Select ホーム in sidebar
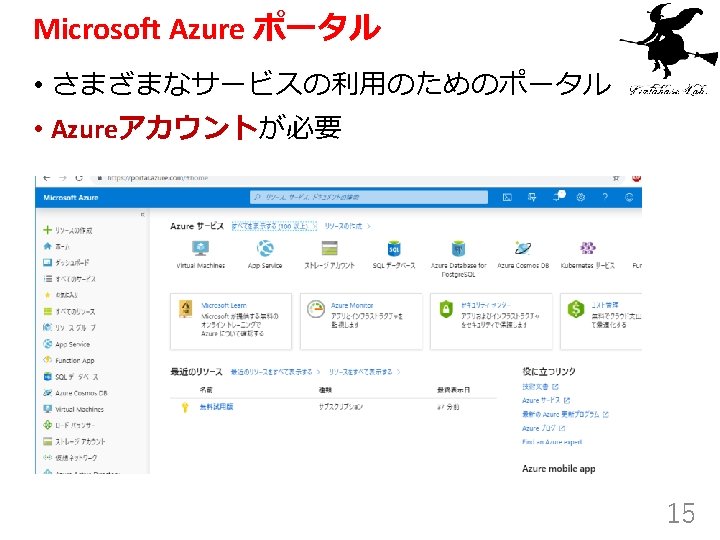Image resolution: width=720 pixels, height=540 pixels. click(x=56, y=247)
